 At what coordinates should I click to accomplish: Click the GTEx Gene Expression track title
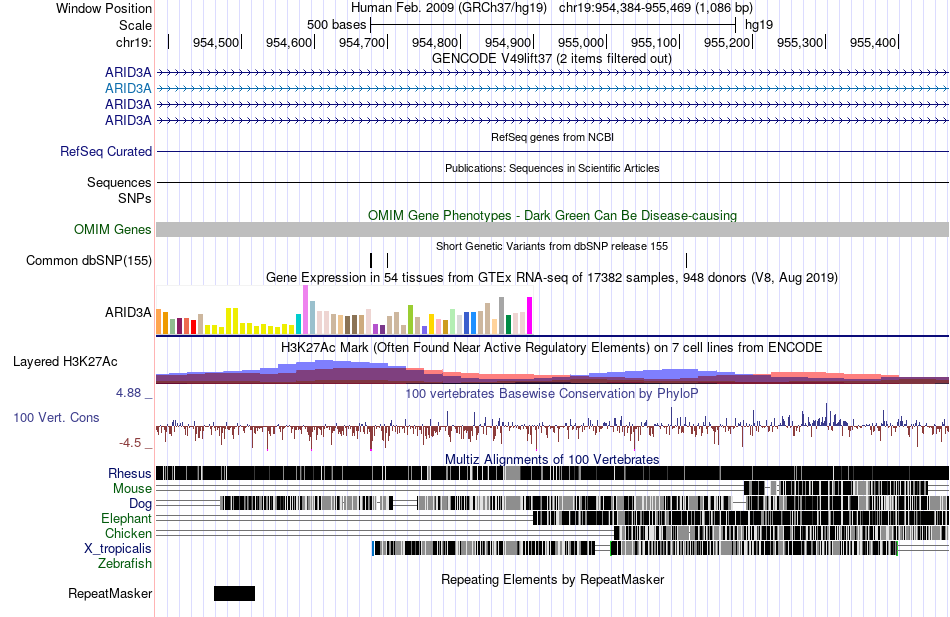[x=552, y=278]
